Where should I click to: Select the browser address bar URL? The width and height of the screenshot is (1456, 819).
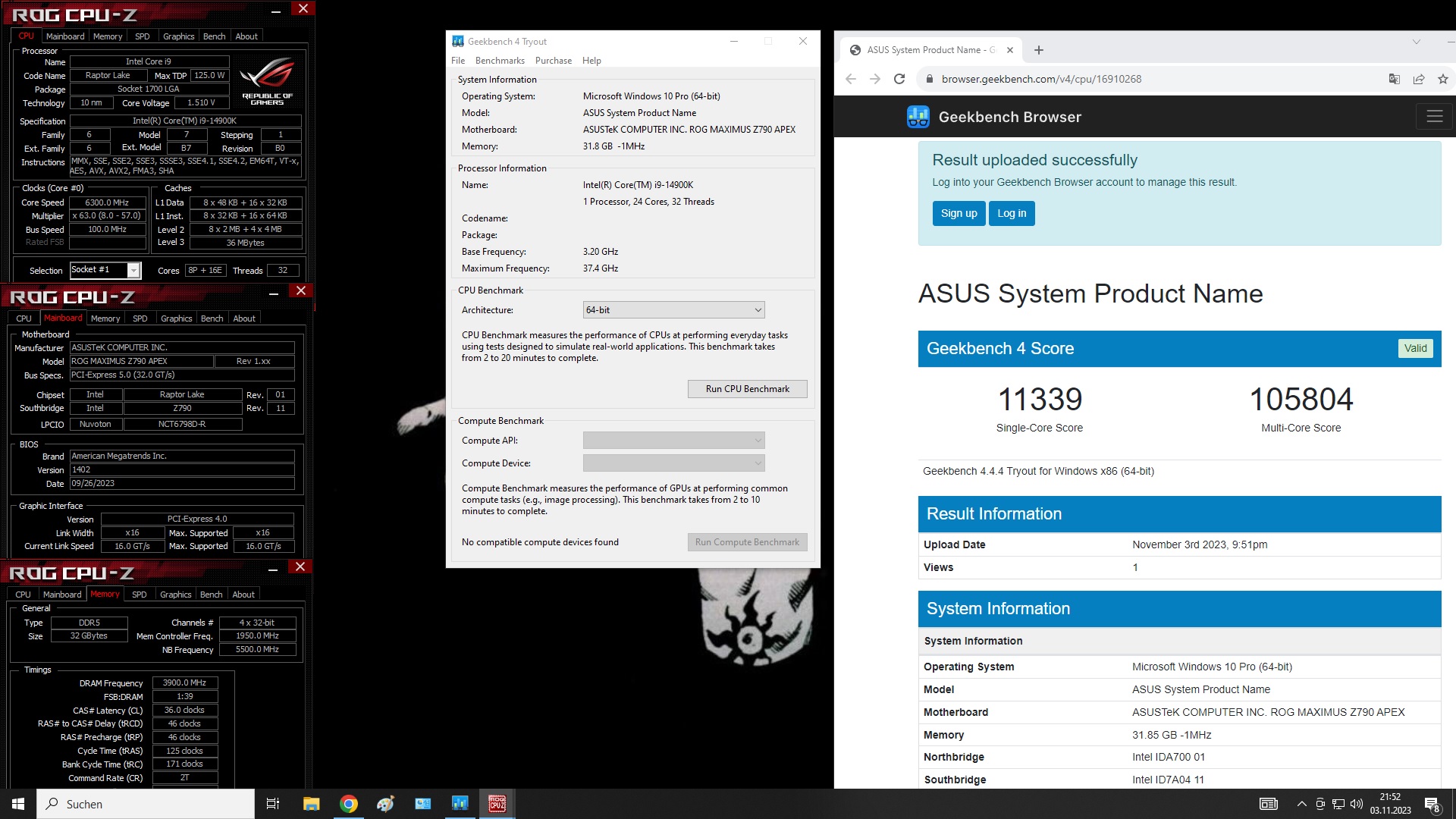click(x=1041, y=79)
